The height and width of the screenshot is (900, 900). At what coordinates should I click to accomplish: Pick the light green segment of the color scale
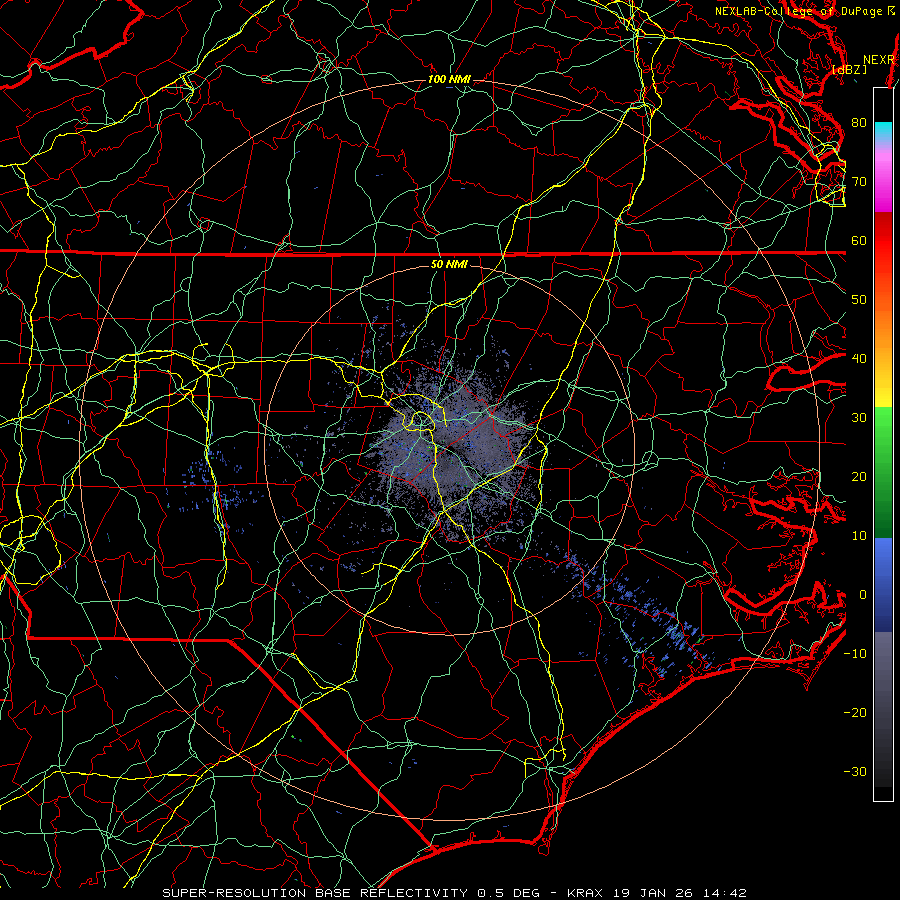coord(883,430)
